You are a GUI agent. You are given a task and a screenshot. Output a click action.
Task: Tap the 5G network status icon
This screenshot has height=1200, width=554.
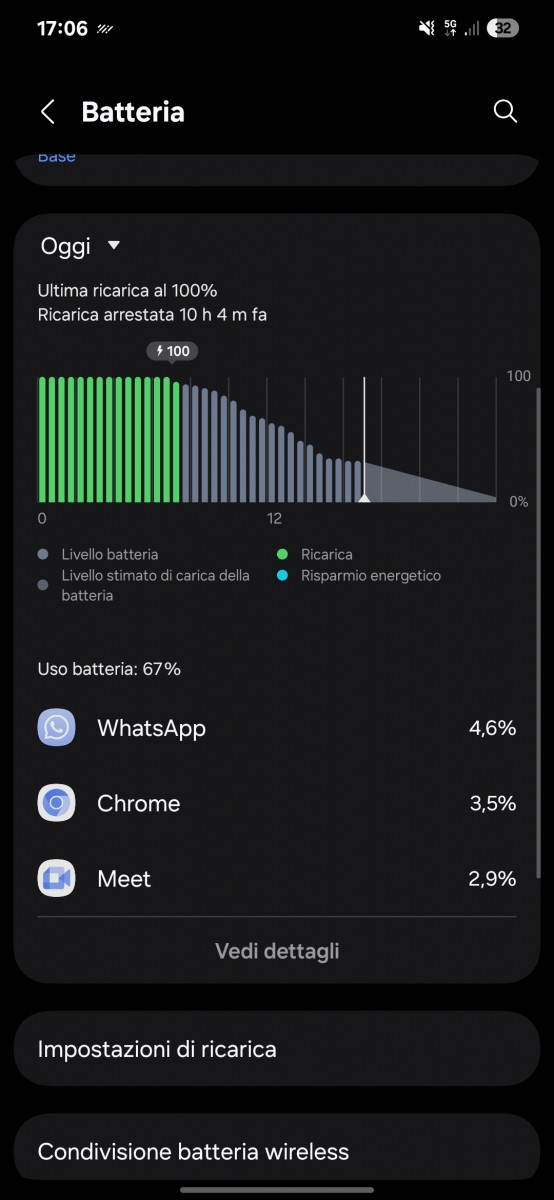tap(449, 29)
